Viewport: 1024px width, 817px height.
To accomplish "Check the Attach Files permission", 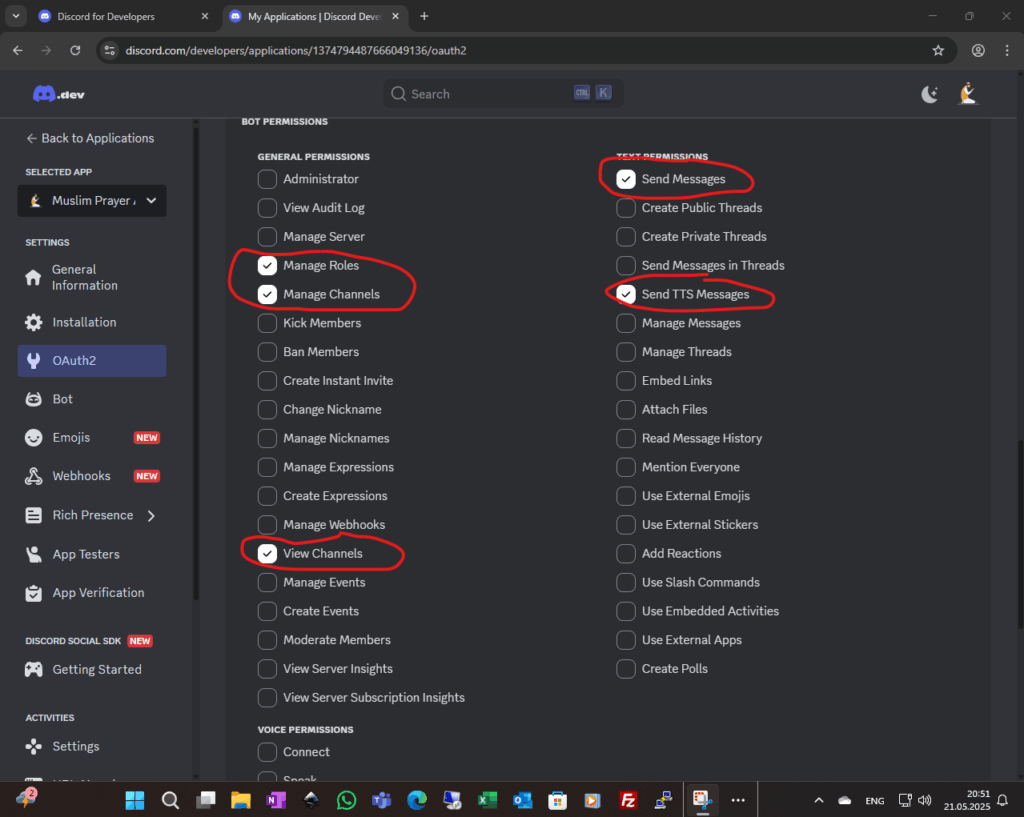I will (626, 409).
